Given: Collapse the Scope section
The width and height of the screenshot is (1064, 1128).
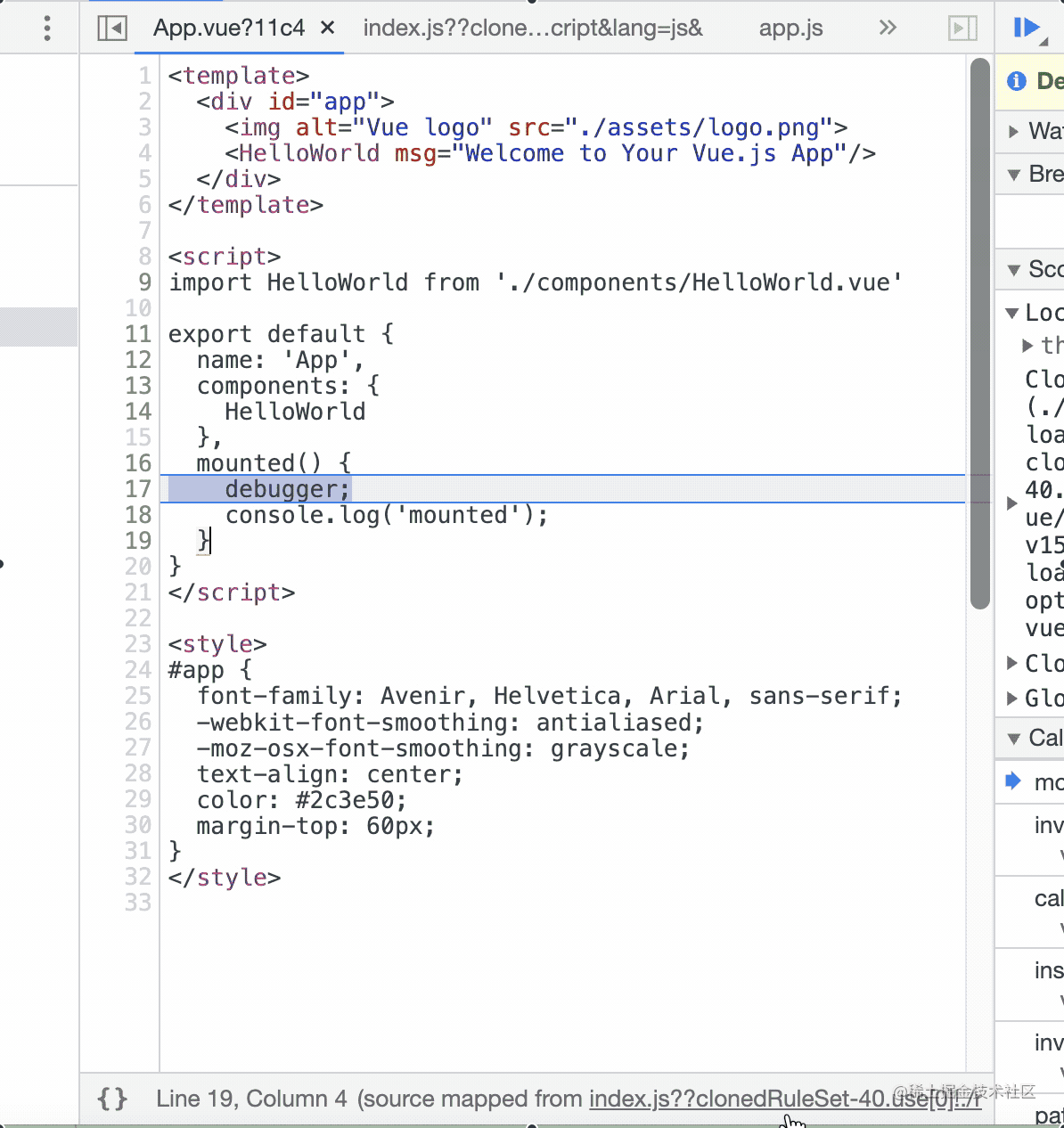Looking at the screenshot, I should (1014, 269).
